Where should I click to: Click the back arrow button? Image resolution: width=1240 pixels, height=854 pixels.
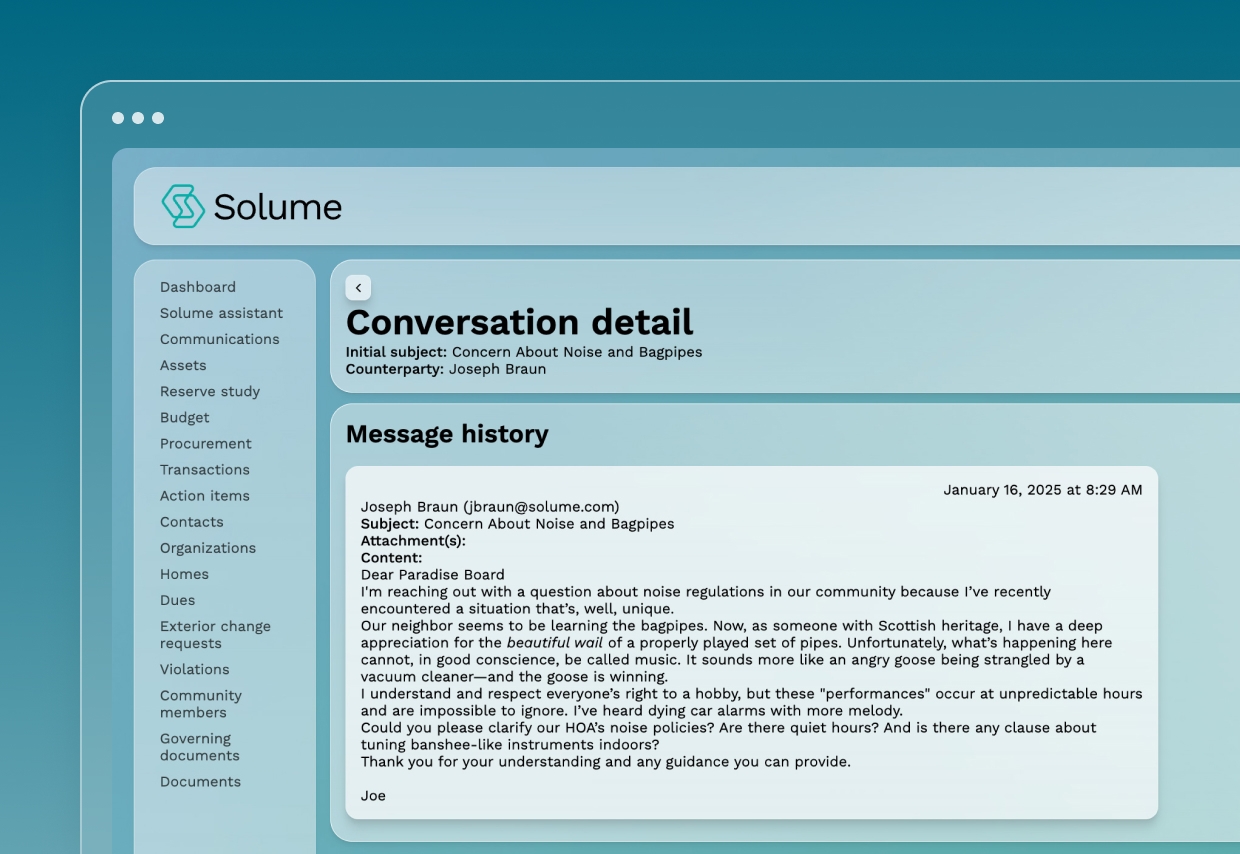click(358, 288)
